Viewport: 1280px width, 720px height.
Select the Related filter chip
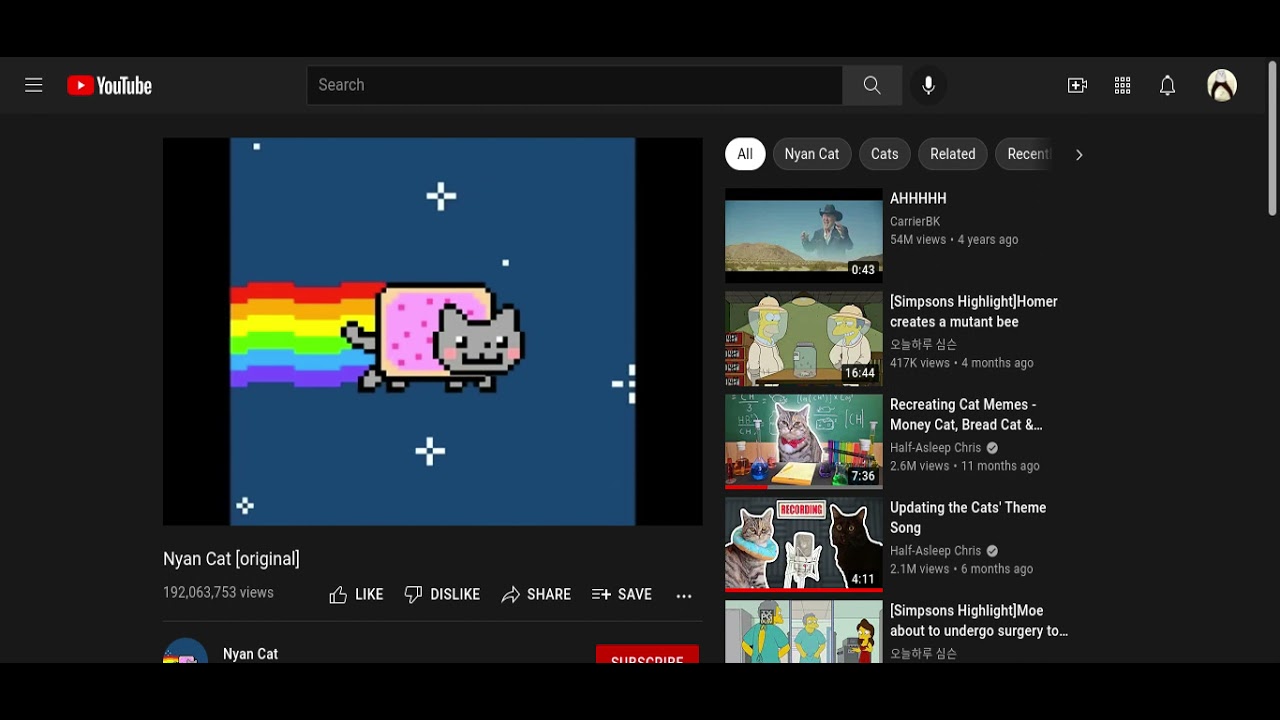(x=953, y=154)
